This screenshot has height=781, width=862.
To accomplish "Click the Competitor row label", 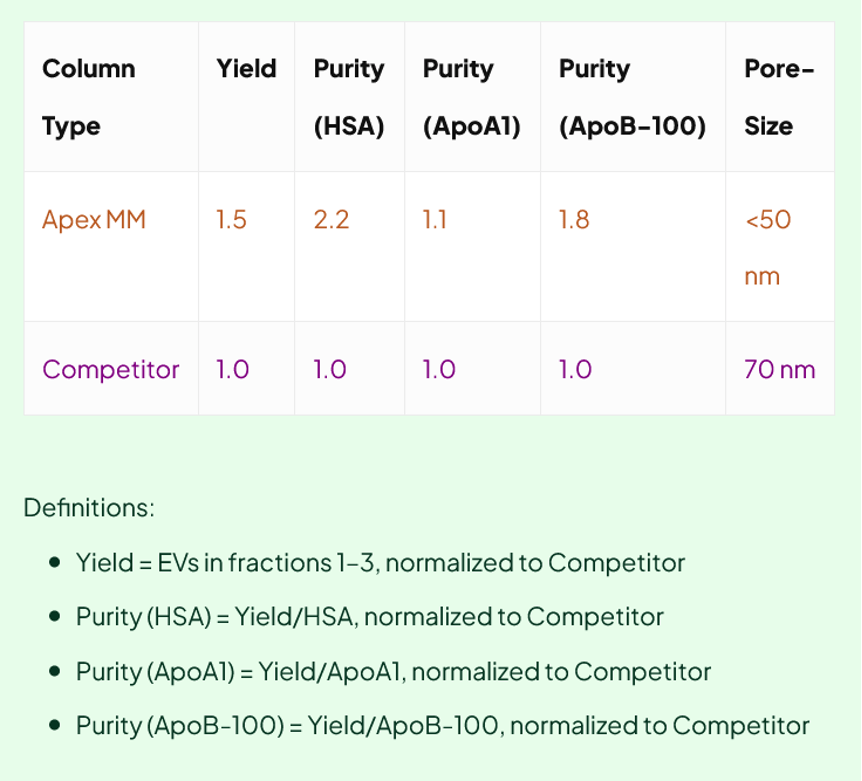I will point(110,369).
